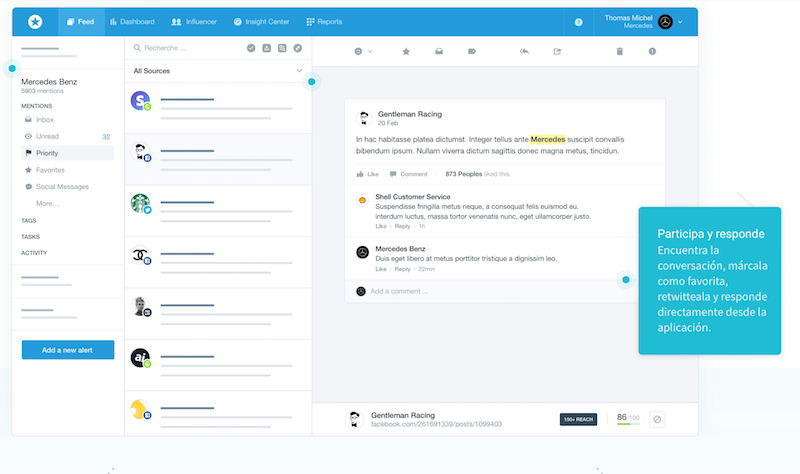Click '873 Peoples liked this' text
The width and height of the screenshot is (800, 474).
tap(477, 174)
